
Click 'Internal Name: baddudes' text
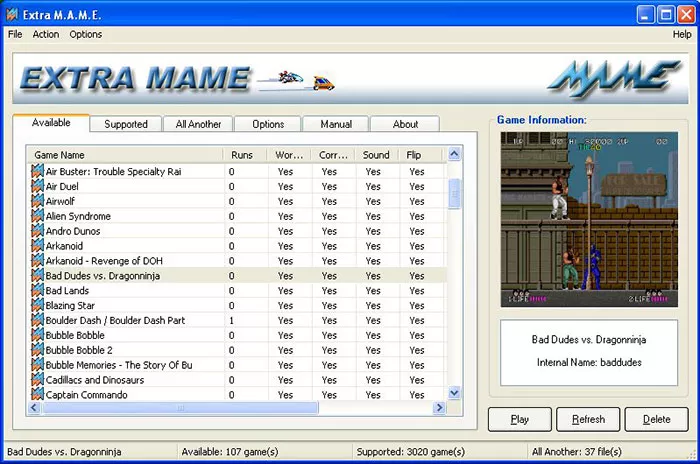pyautogui.click(x=589, y=362)
